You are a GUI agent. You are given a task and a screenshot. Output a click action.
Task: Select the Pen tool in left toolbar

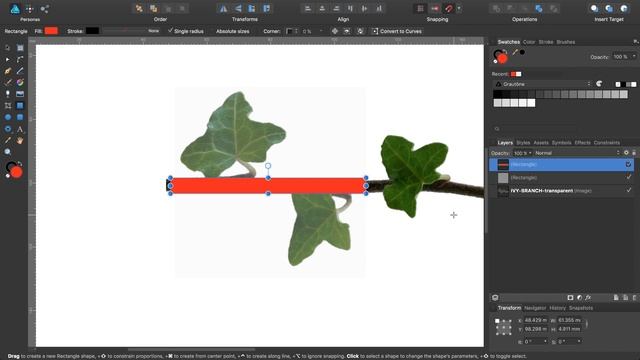click(x=7, y=71)
